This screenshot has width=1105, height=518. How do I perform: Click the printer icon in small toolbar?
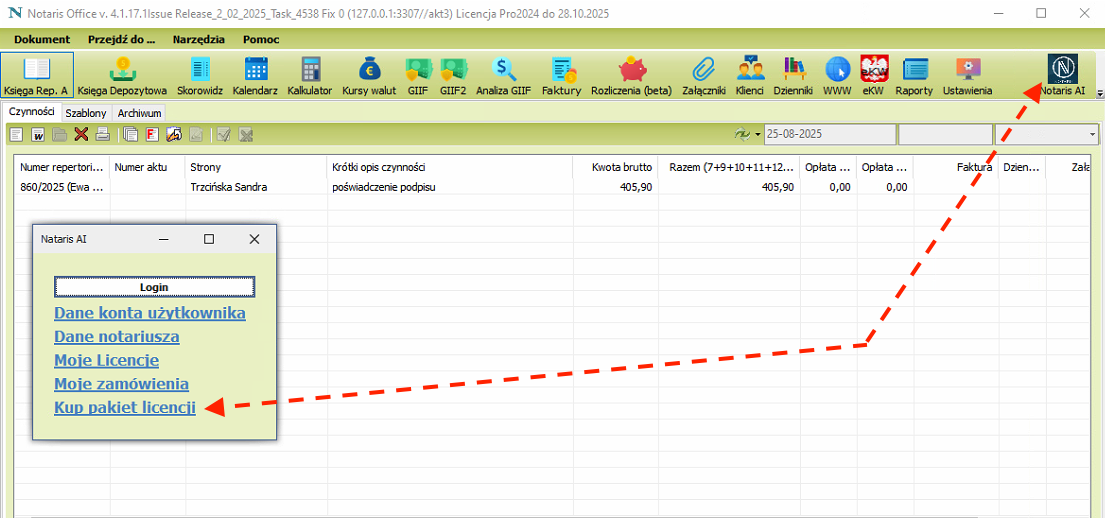pos(102,134)
